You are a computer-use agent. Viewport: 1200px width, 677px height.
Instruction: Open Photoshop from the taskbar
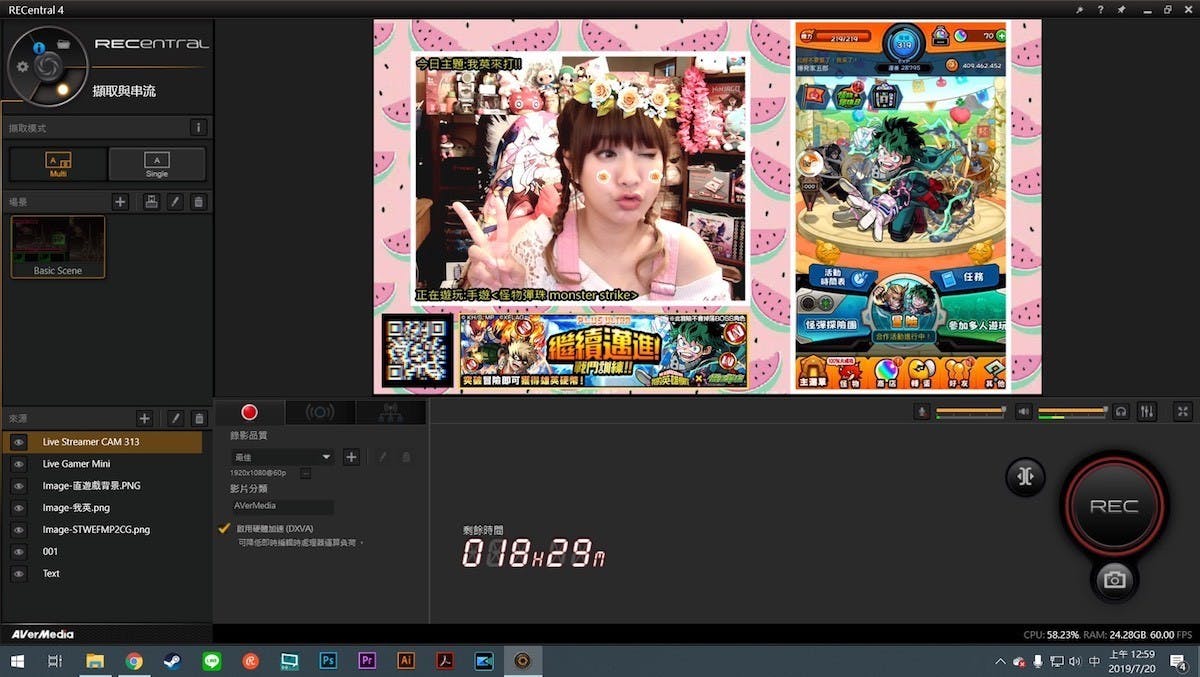pos(328,661)
